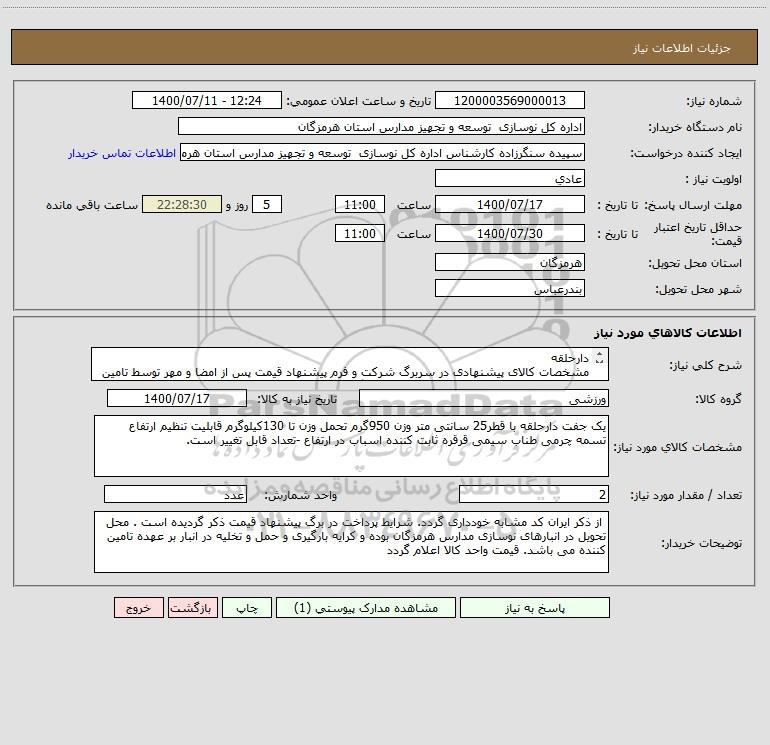Click the بازگشت back button

click(192, 607)
